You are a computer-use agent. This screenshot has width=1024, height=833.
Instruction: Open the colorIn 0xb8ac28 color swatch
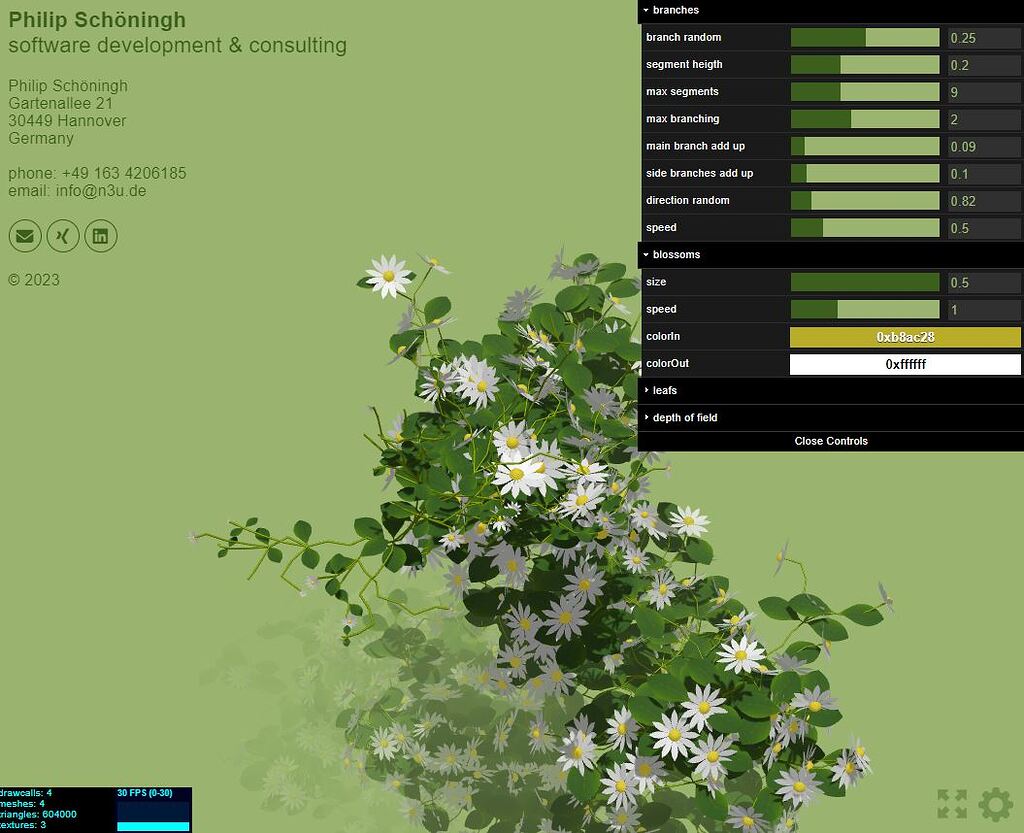905,337
